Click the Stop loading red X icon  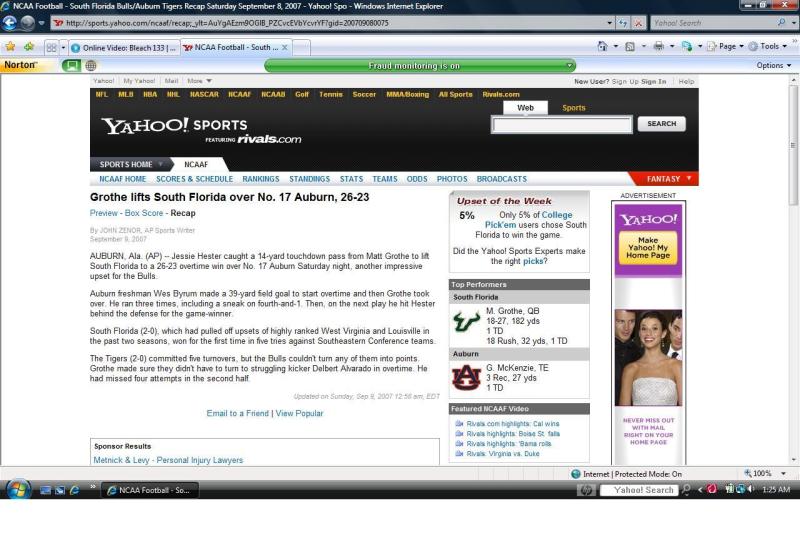click(x=638, y=23)
